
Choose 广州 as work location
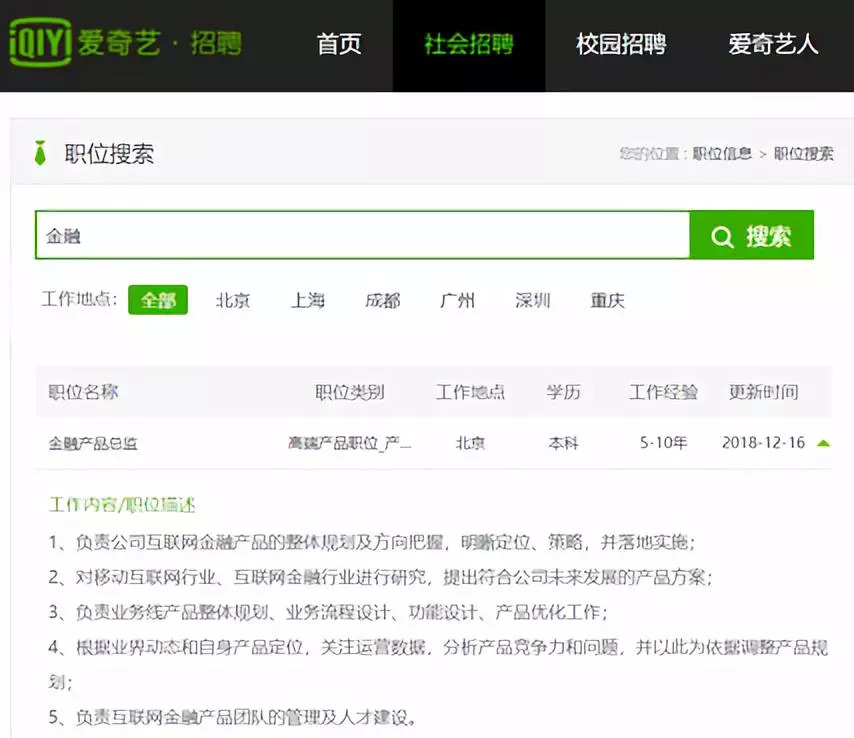coord(458,300)
